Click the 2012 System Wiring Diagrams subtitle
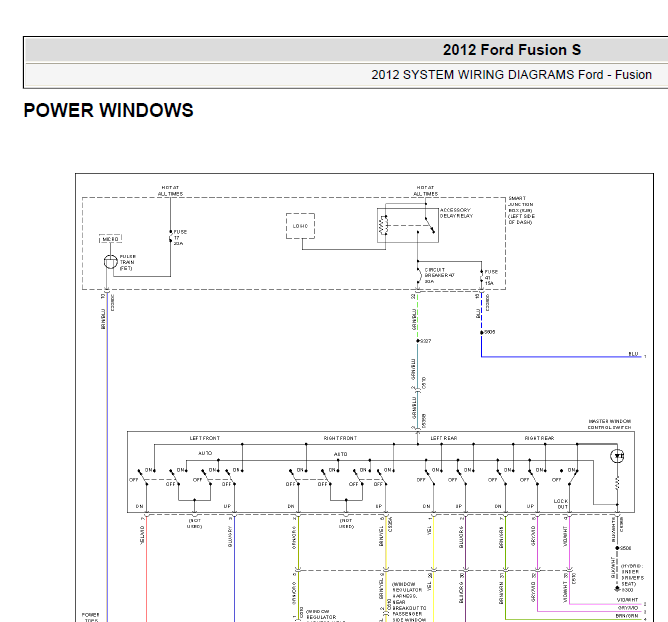 (511, 75)
